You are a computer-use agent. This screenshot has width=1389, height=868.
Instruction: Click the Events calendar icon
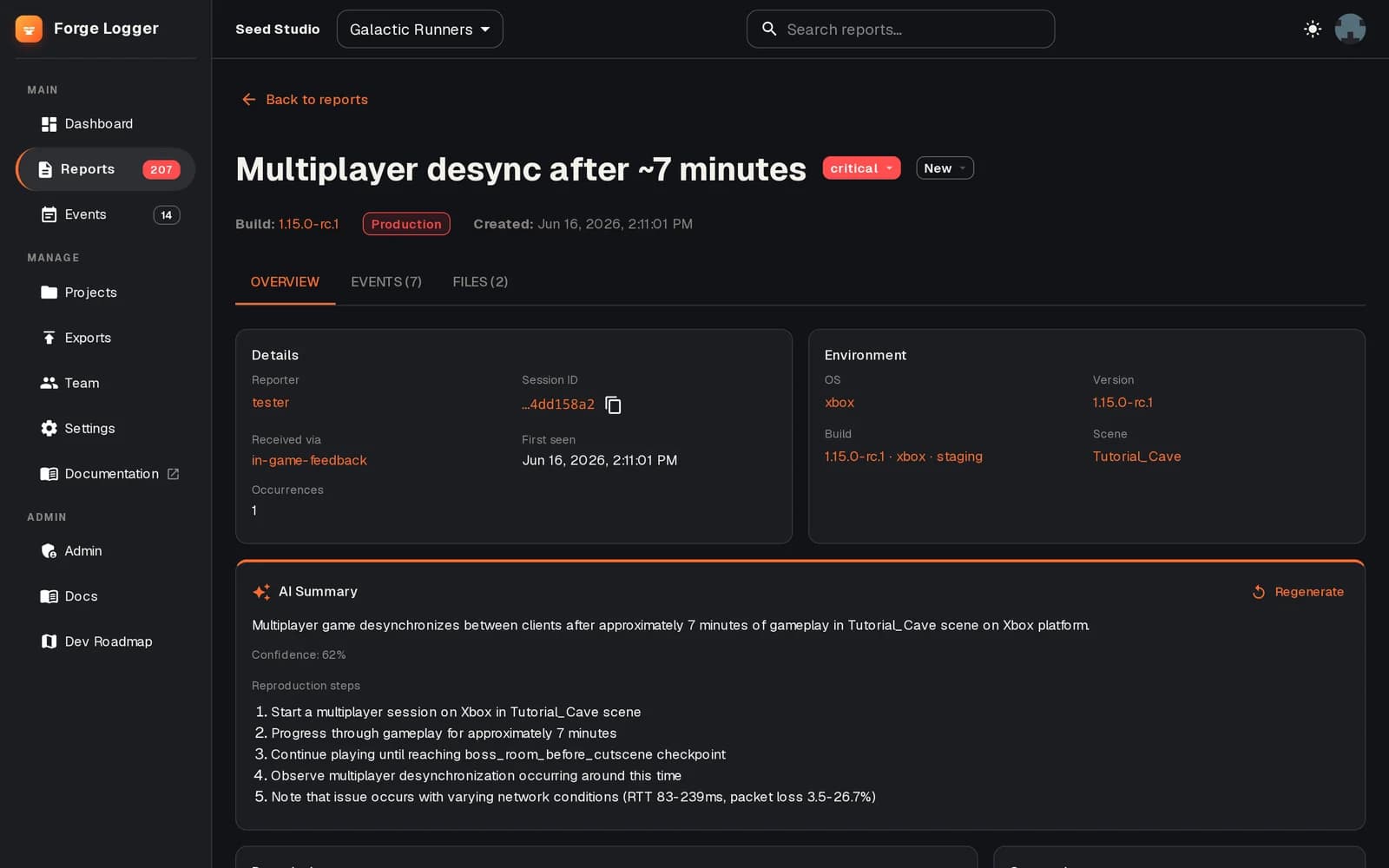(49, 214)
